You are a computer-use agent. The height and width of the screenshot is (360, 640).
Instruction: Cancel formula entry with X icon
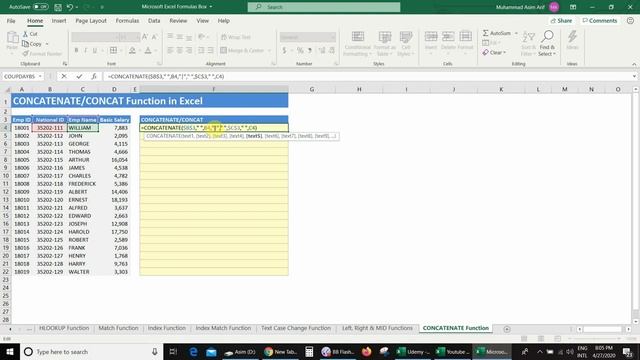pyautogui.click(x=64, y=76)
